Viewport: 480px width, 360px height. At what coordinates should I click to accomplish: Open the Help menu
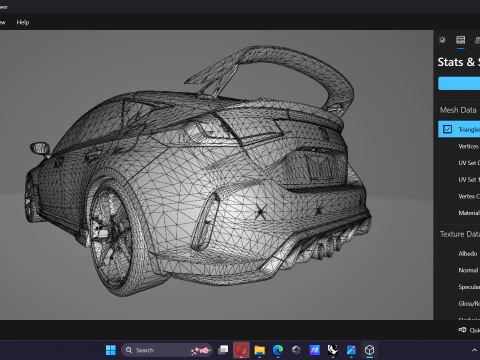coord(23,22)
